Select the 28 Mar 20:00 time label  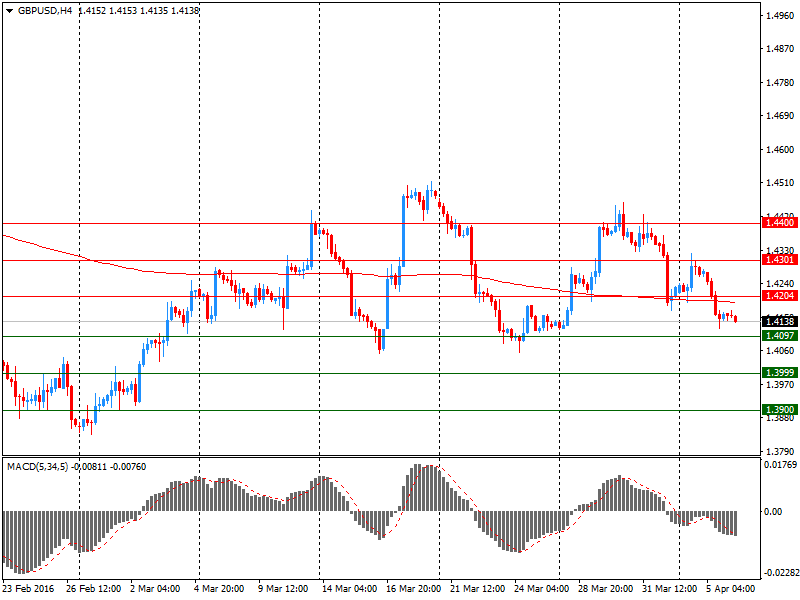pos(606,588)
